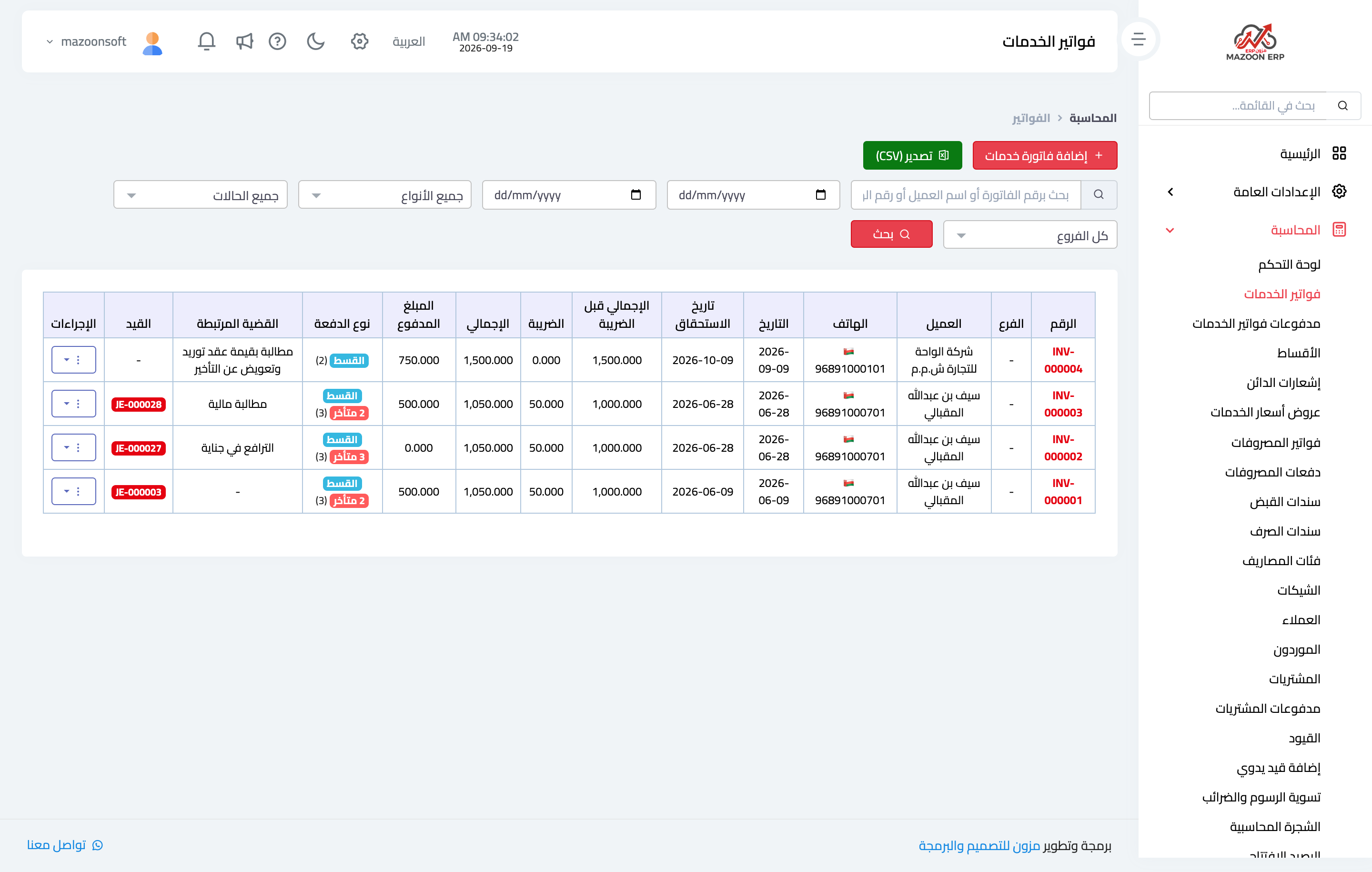Click the dashboard grid icon for الرئيسية

[x=1340, y=153]
